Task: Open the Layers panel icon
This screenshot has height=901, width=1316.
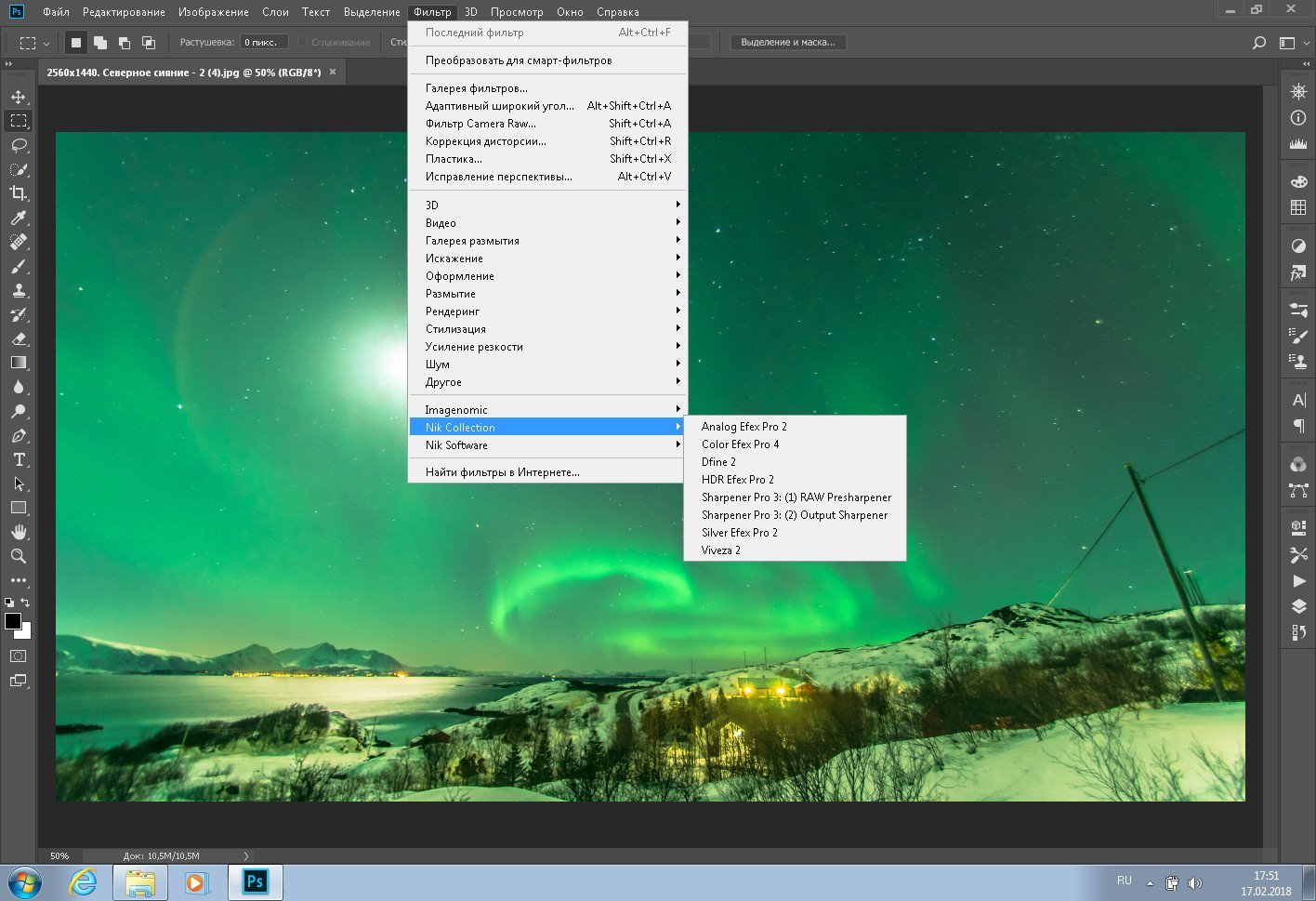Action: pos(1298,606)
